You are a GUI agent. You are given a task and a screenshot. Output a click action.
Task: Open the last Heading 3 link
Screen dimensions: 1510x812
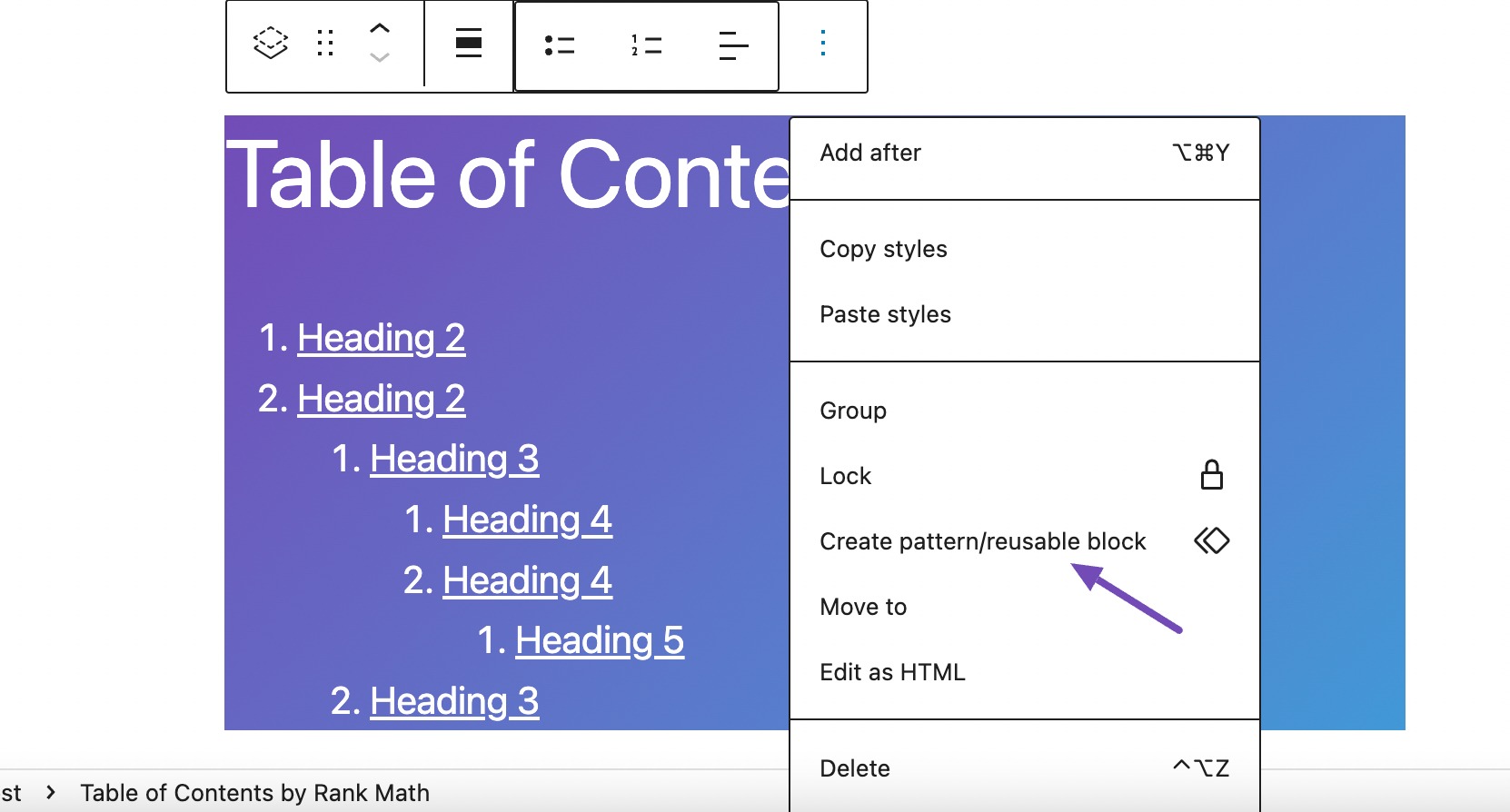coord(454,701)
